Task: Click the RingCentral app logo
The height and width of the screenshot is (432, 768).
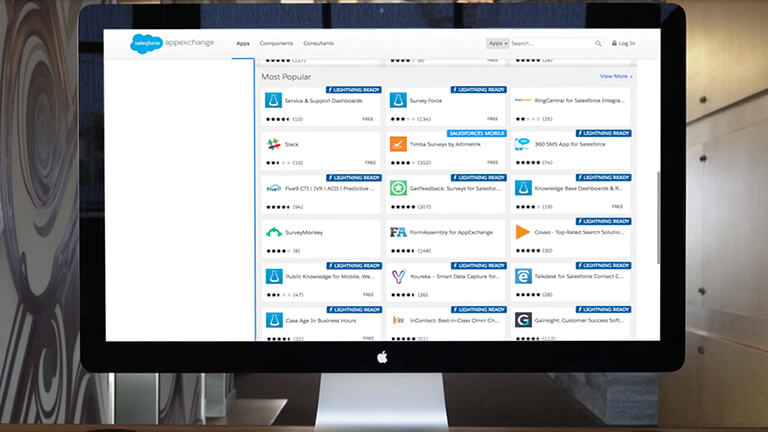Action: (x=523, y=100)
